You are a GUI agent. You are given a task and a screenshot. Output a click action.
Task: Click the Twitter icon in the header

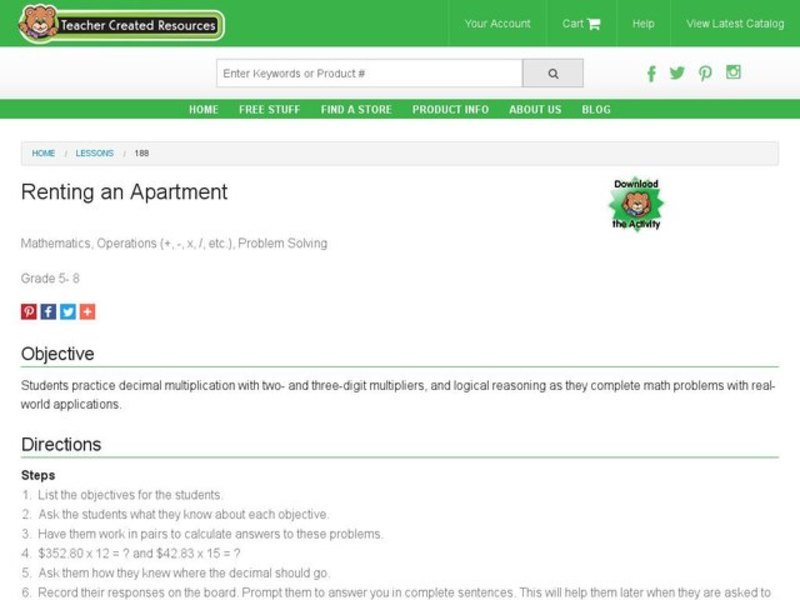(x=678, y=73)
